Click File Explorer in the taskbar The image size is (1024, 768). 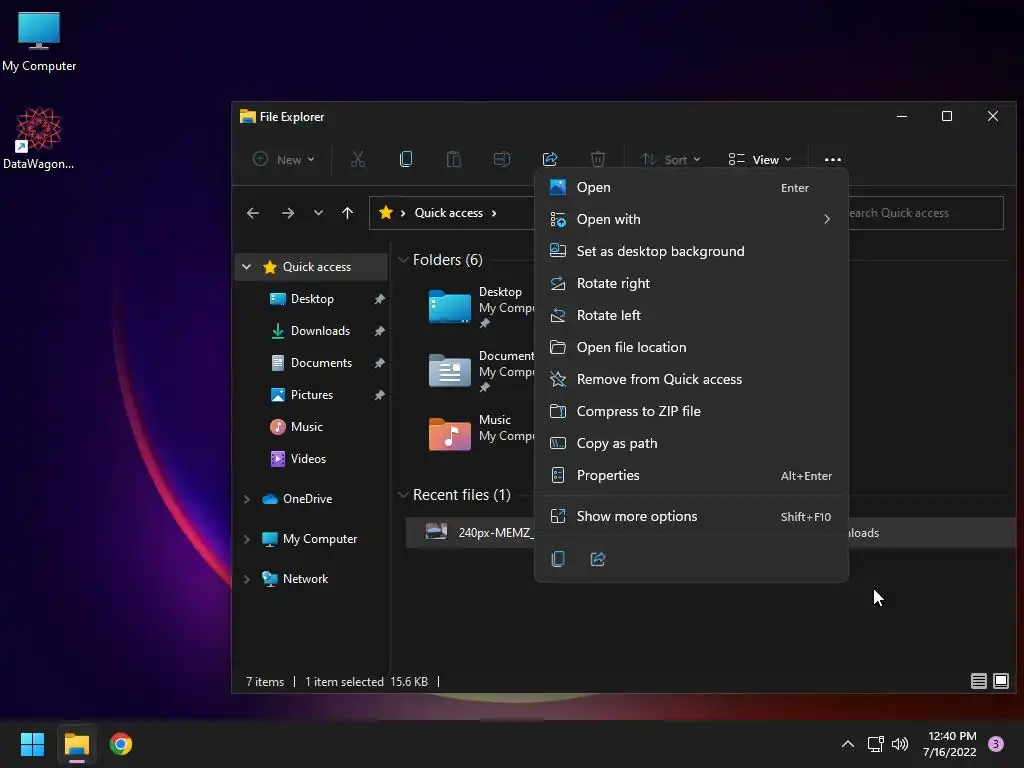click(76, 744)
